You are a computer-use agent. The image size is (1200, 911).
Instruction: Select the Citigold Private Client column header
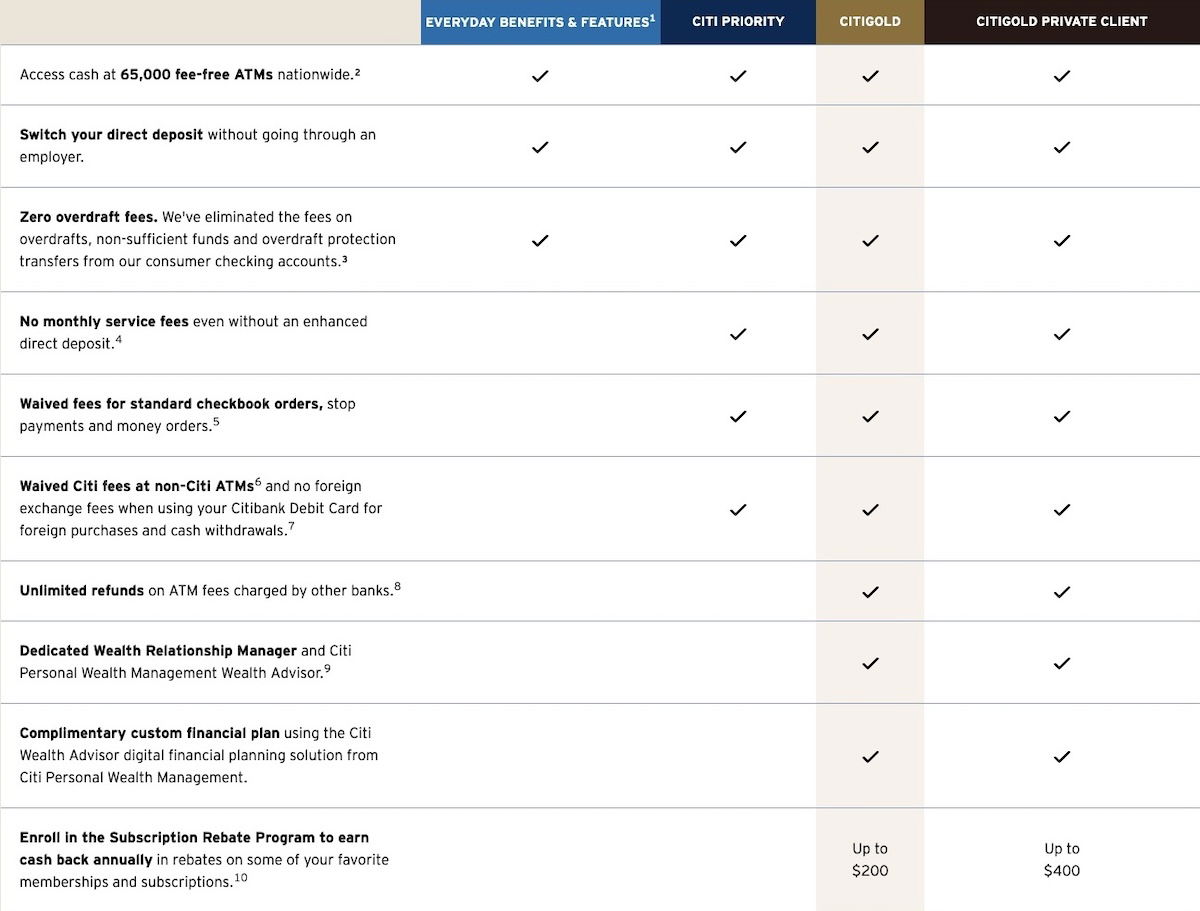point(1062,22)
